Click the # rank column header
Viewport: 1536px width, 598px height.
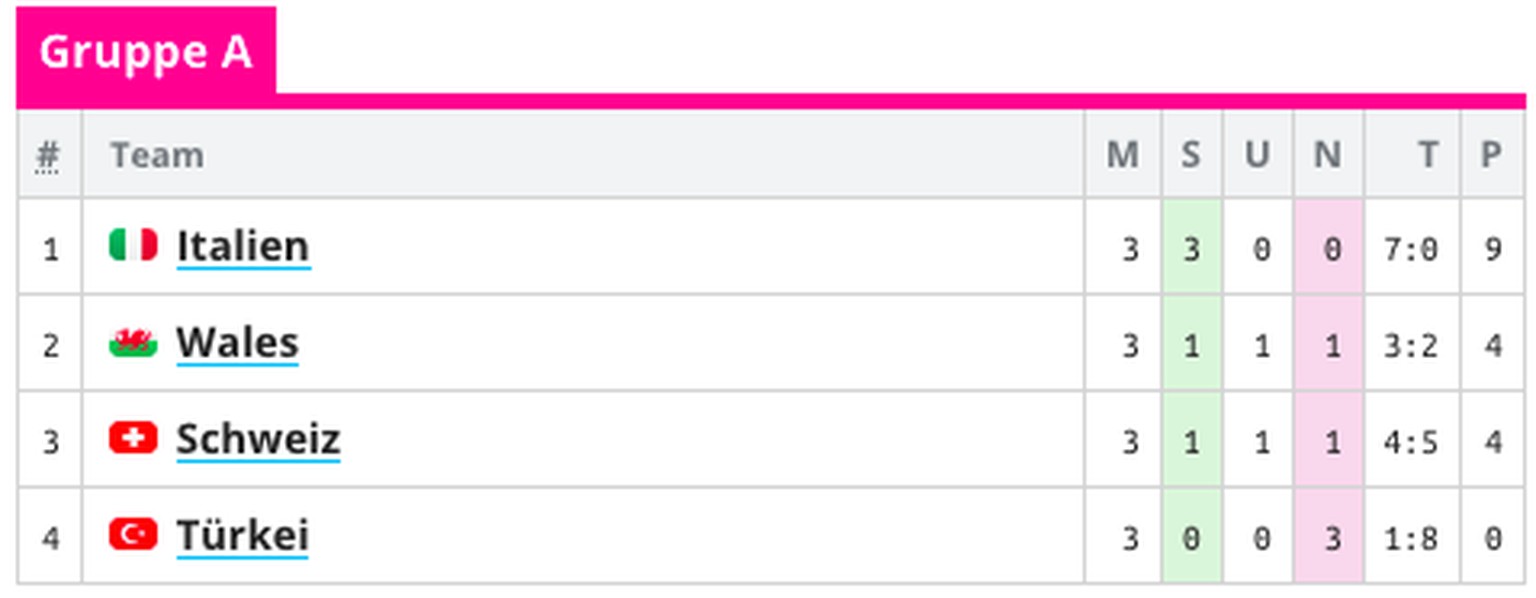click(48, 155)
